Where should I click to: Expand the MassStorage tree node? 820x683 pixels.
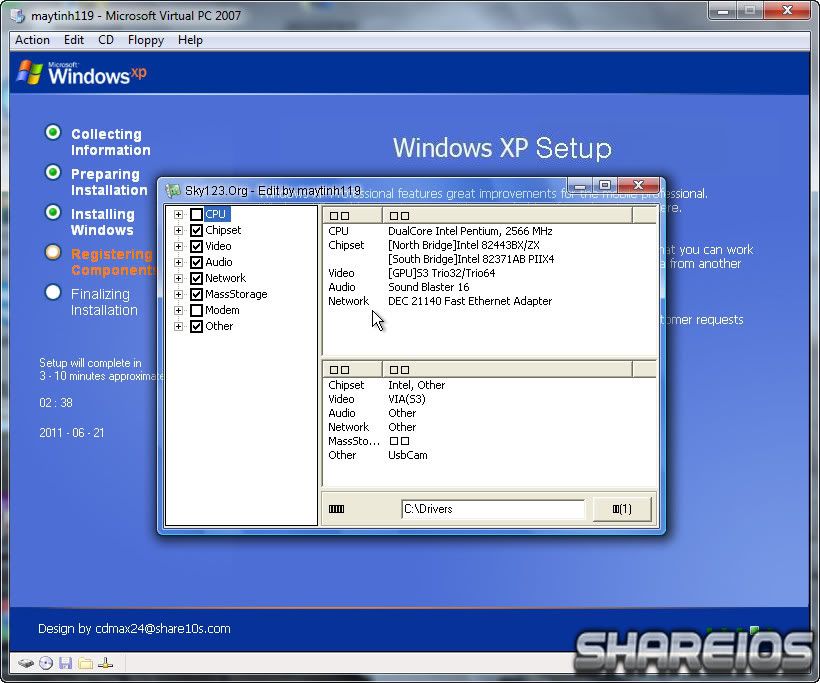(x=178, y=294)
